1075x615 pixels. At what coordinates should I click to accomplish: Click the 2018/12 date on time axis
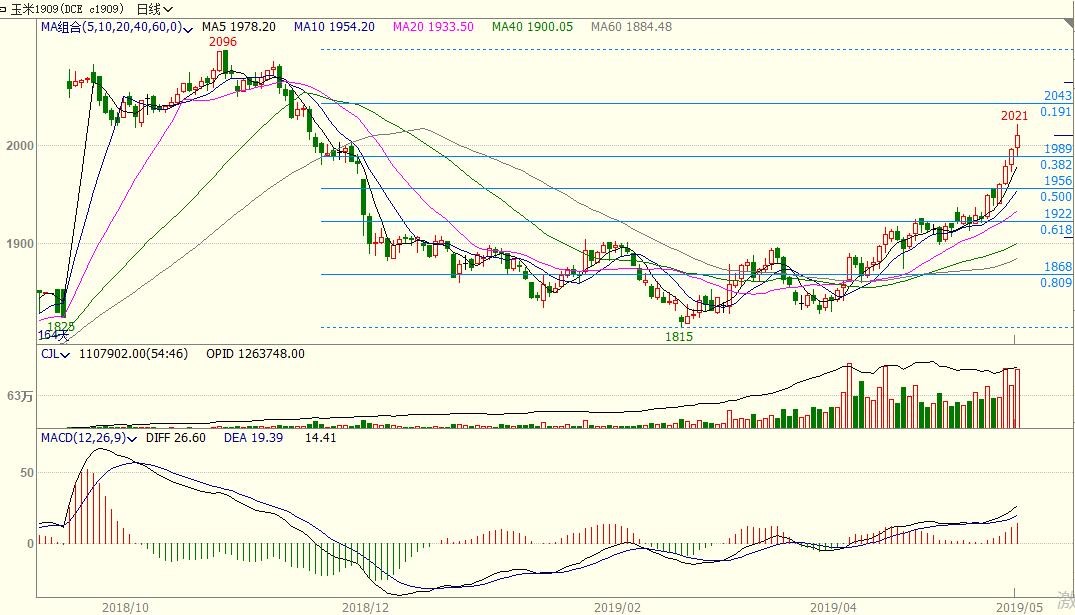coord(365,606)
